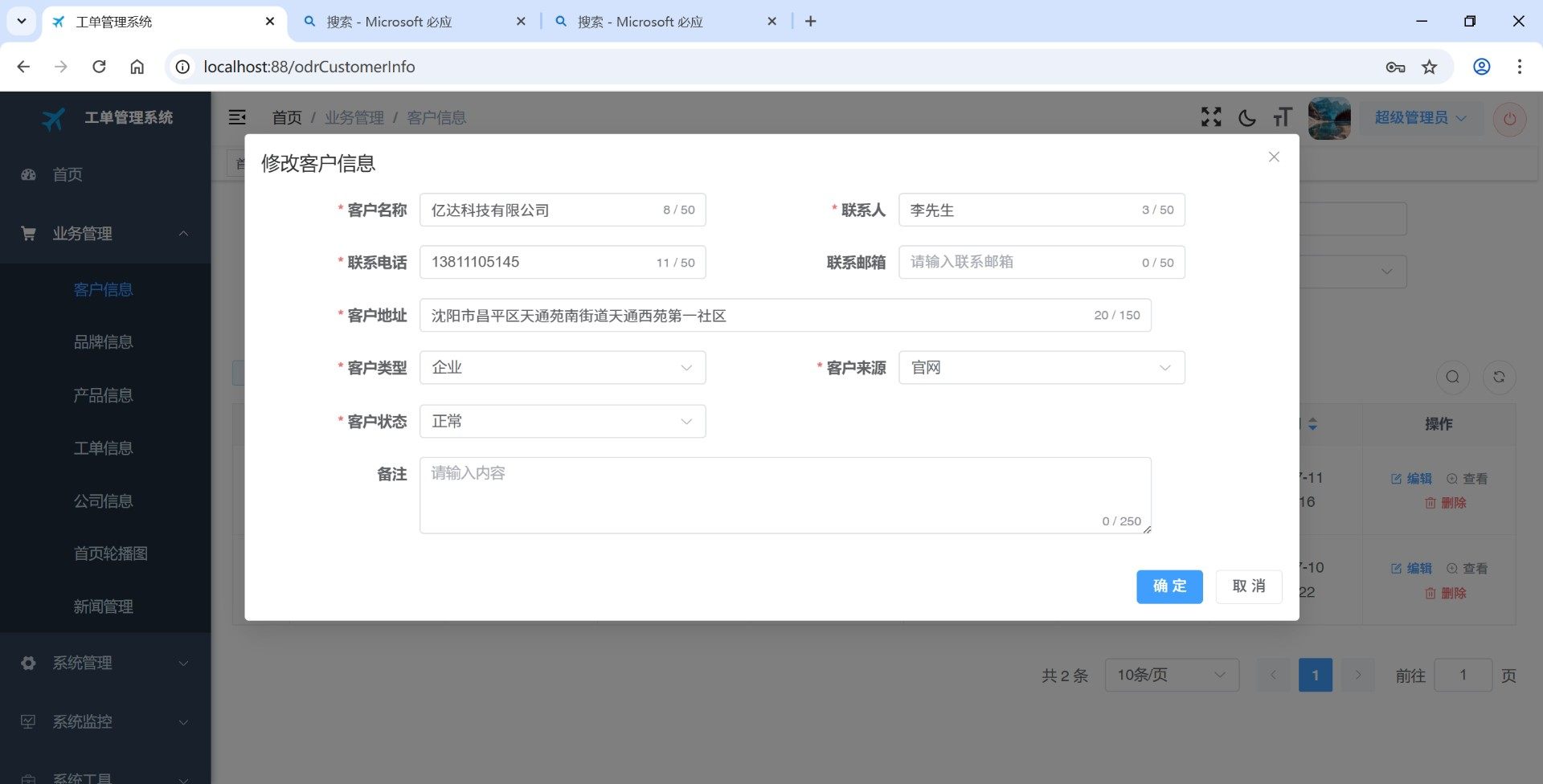The height and width of the screenshot is (784, 1543).
Task: Click the 确定 button
Action: (1169, 586)
